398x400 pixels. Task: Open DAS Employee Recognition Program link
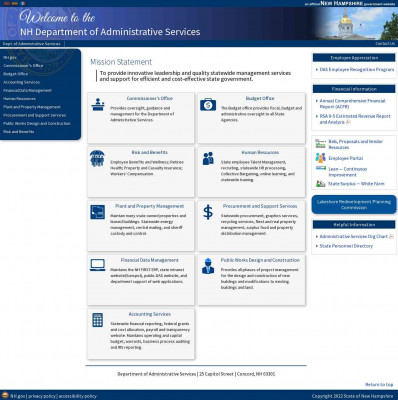[x=357, y=70]
